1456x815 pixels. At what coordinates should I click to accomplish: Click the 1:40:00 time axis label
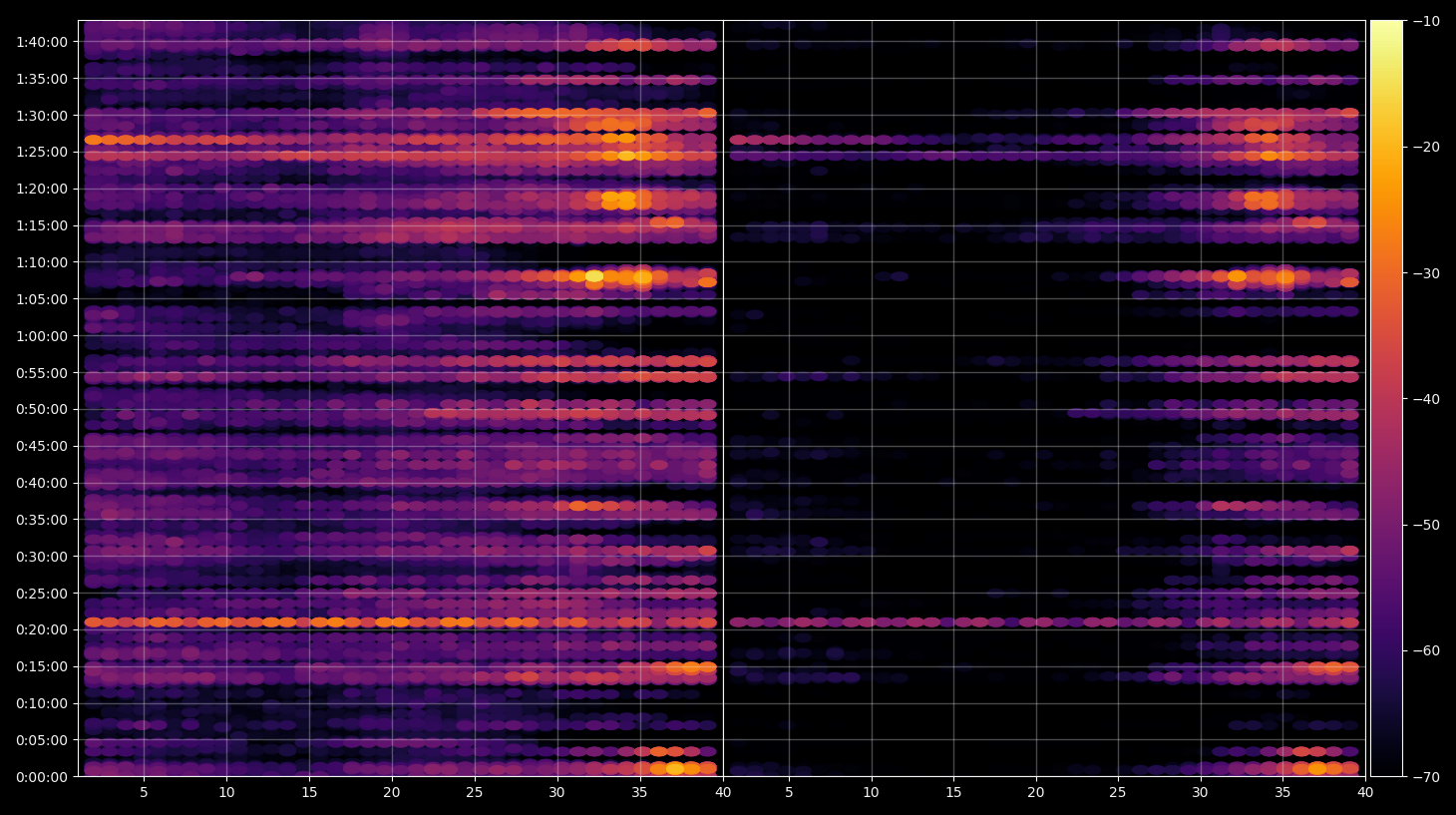tap(42, 42)
